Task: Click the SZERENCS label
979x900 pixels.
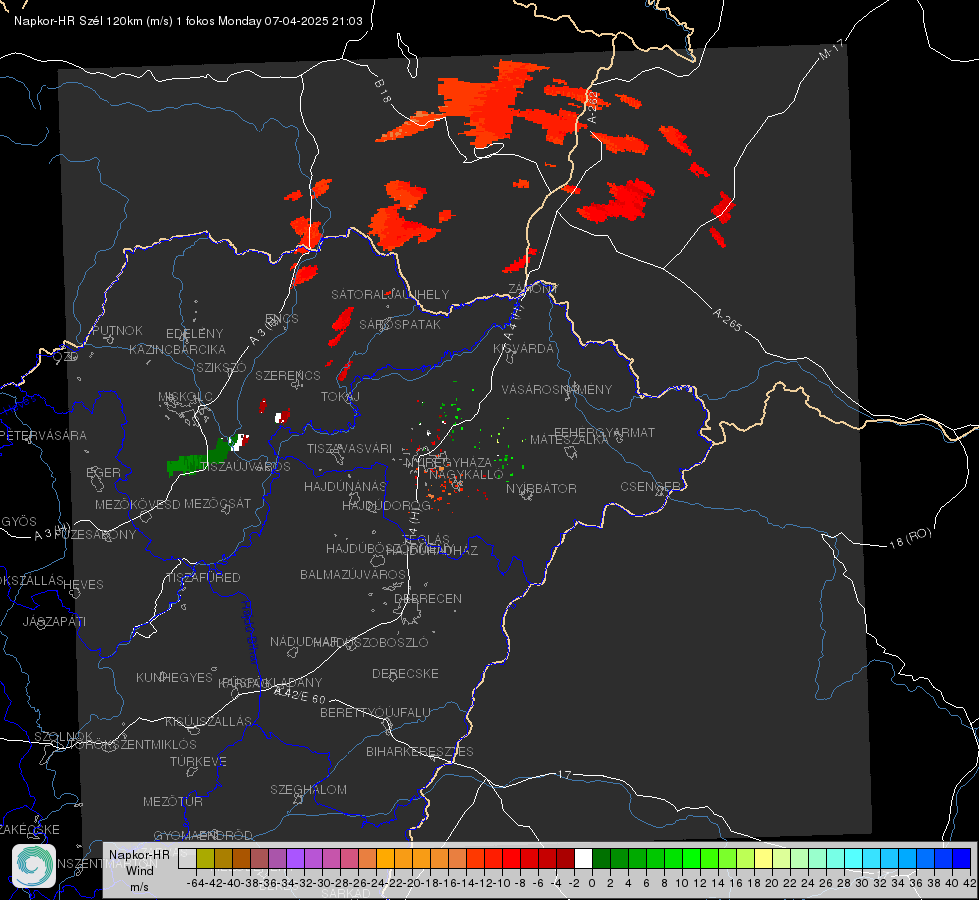Action: (288, 375)
